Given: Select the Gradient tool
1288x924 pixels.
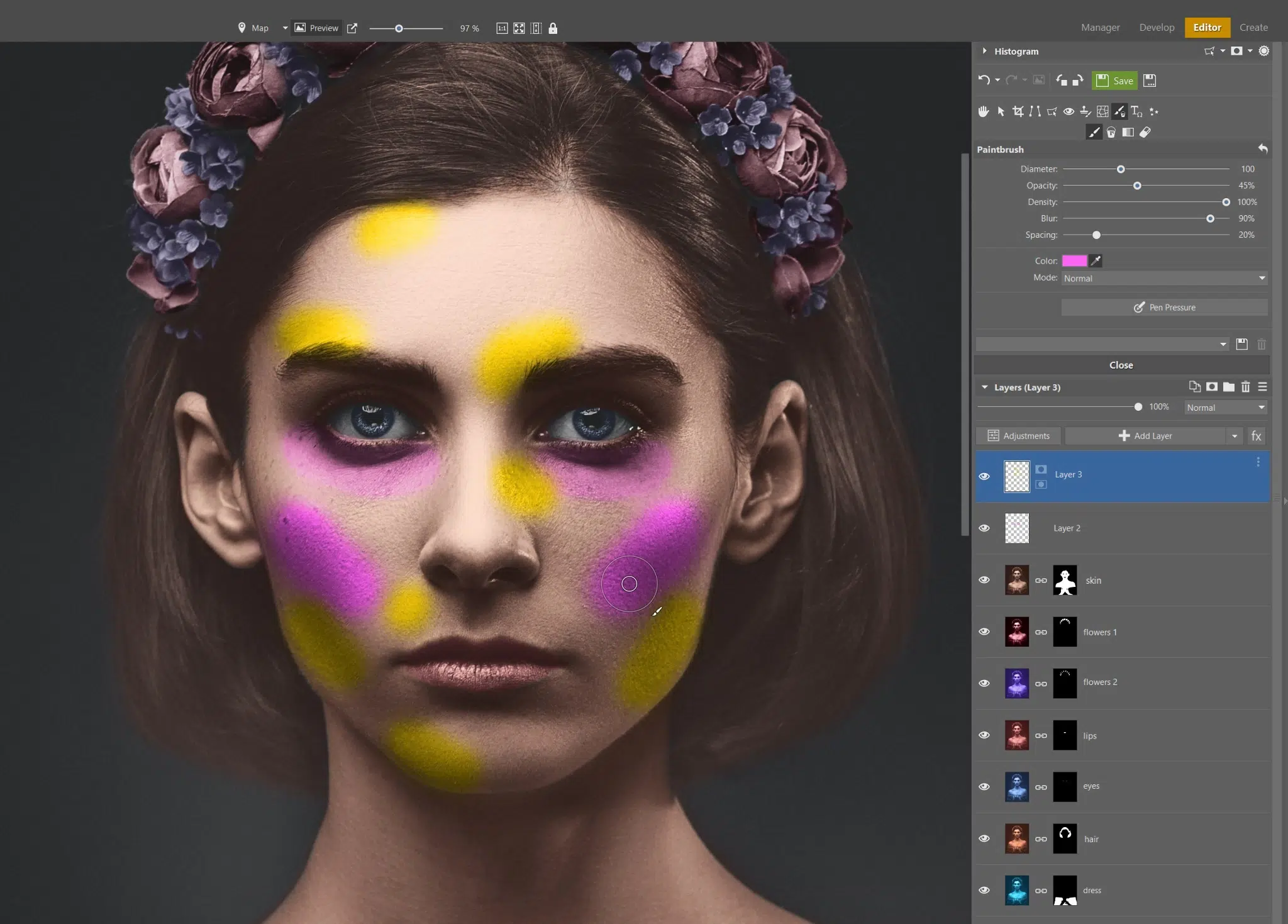Looking at the screenshot, I should coord(1129,132).
